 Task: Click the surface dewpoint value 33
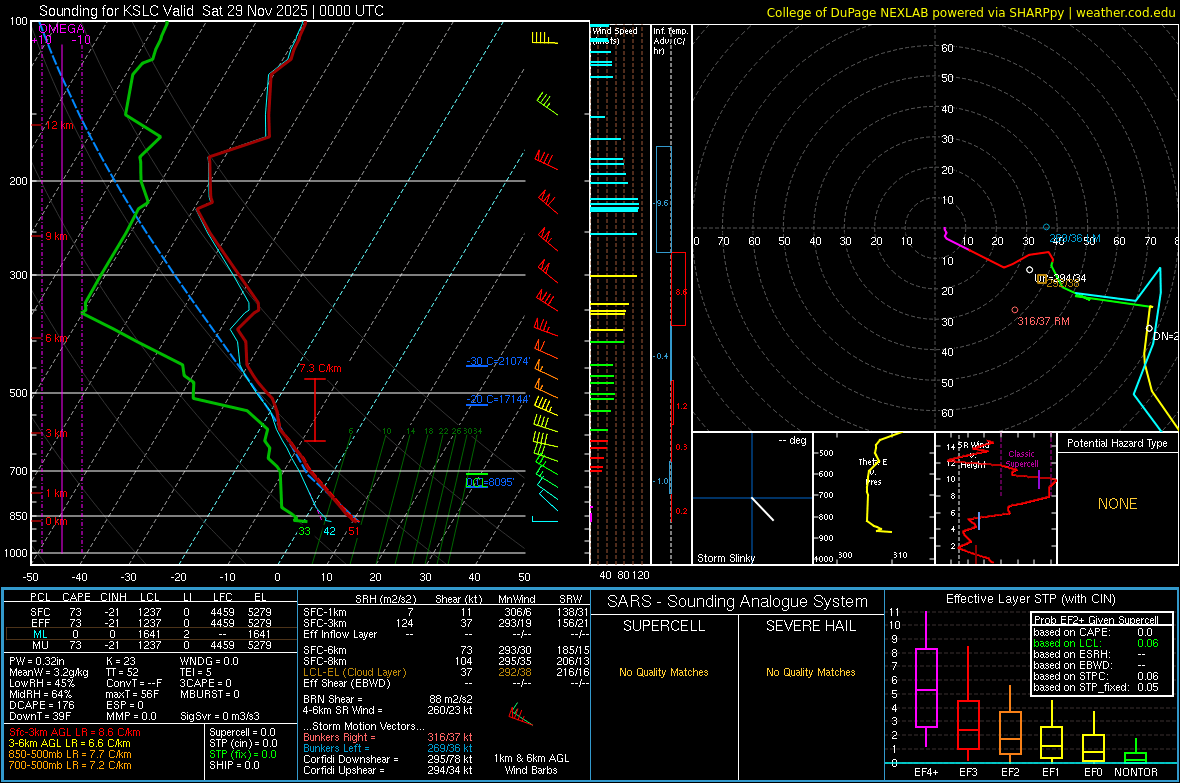coord(304,531)
